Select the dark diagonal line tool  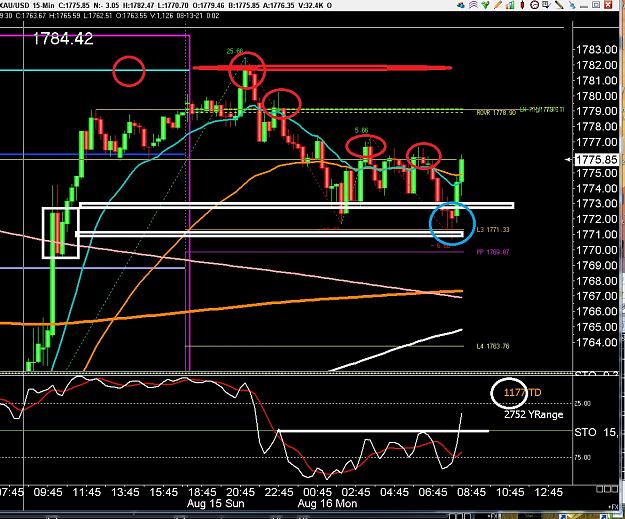pyautogui.click(x=559, y=5)
